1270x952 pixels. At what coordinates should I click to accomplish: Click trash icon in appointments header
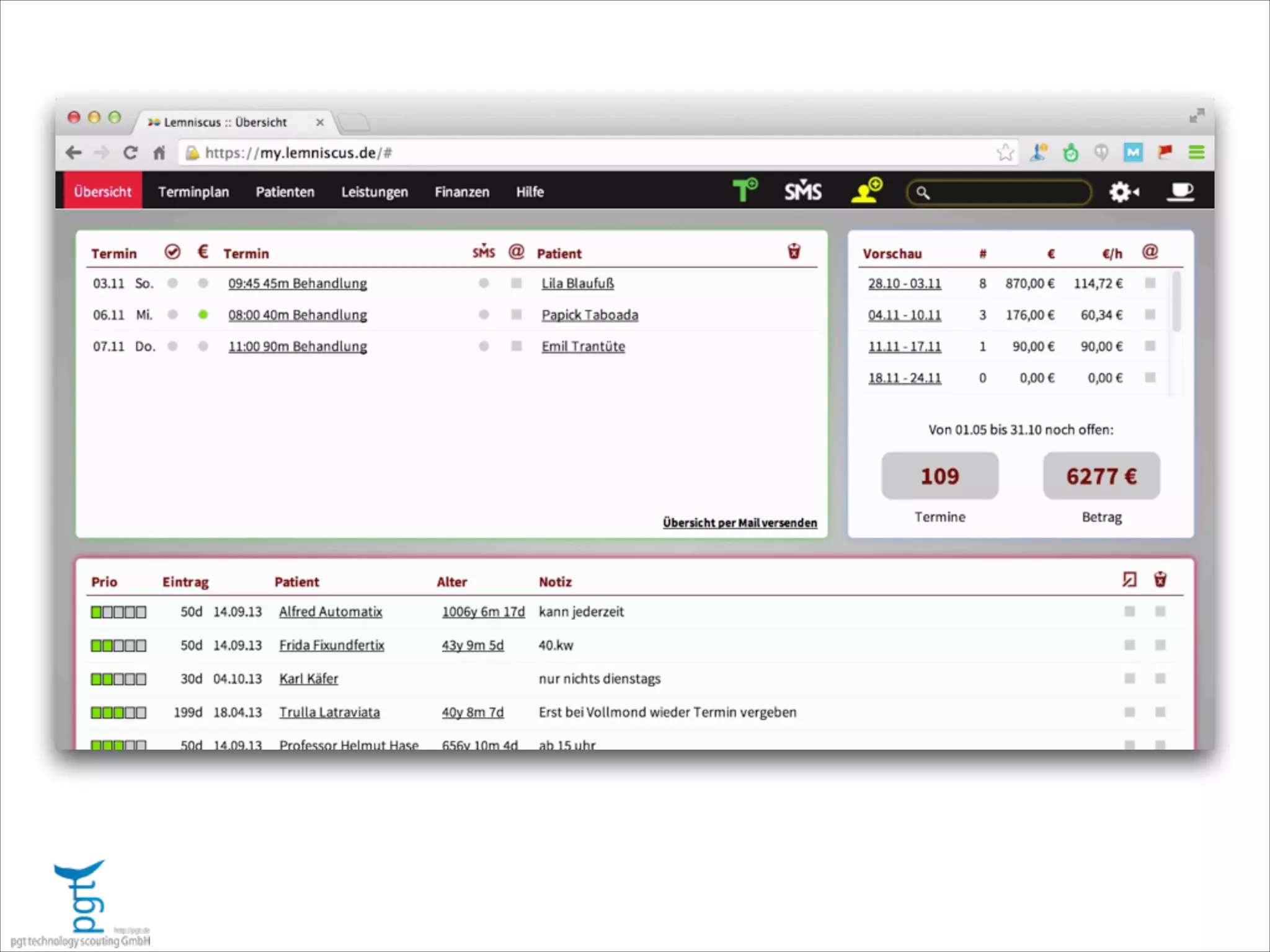point(794,252)
